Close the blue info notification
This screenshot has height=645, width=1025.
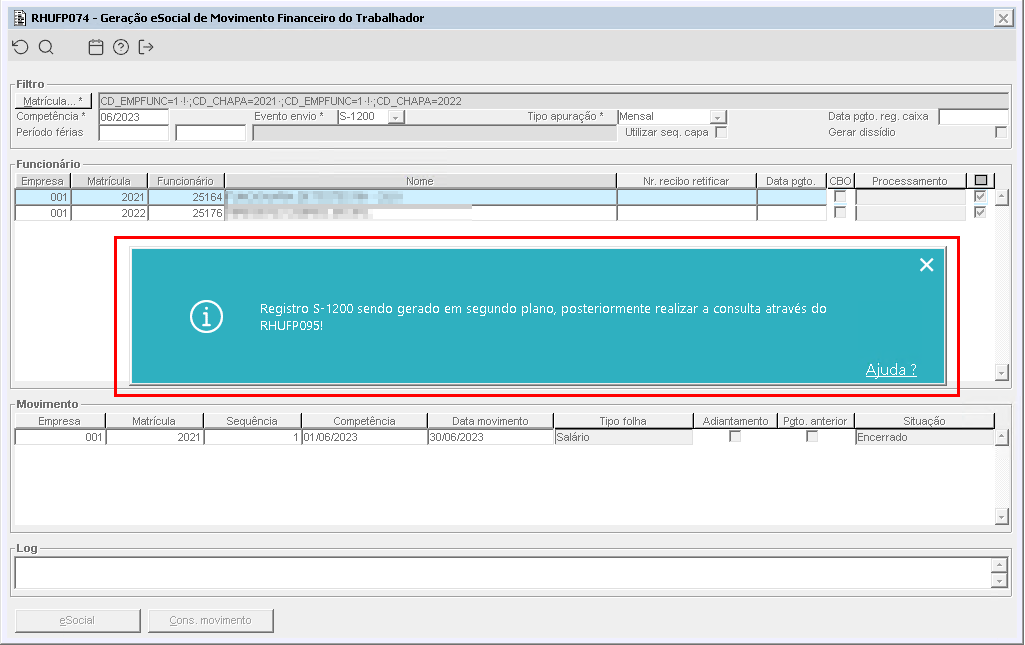tap(926, 265)
